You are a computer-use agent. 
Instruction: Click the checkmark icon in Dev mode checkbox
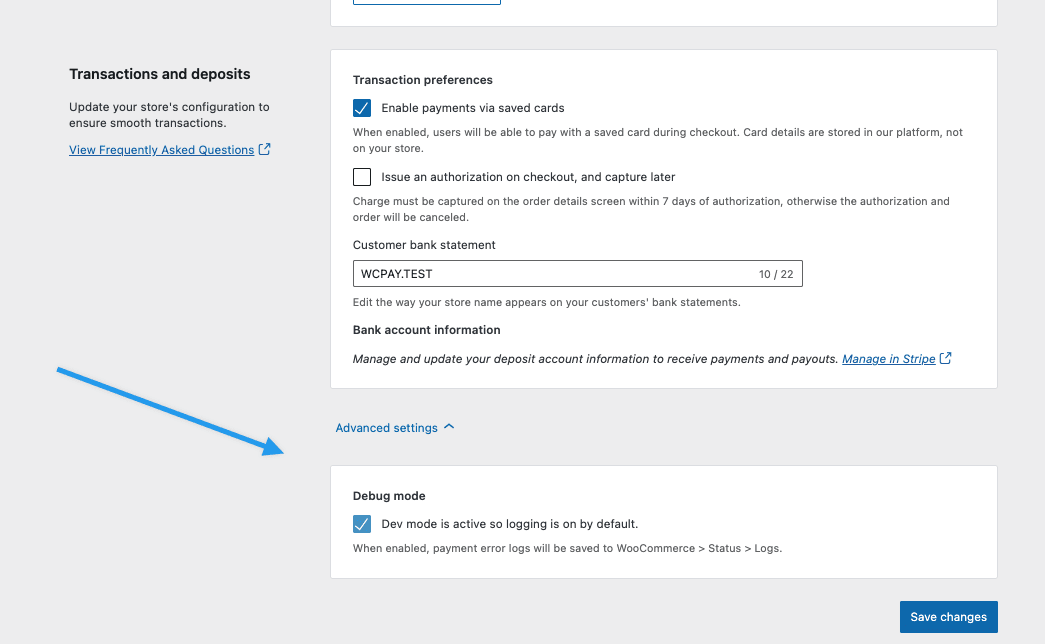pyautogui.click(x=362, y=523)
